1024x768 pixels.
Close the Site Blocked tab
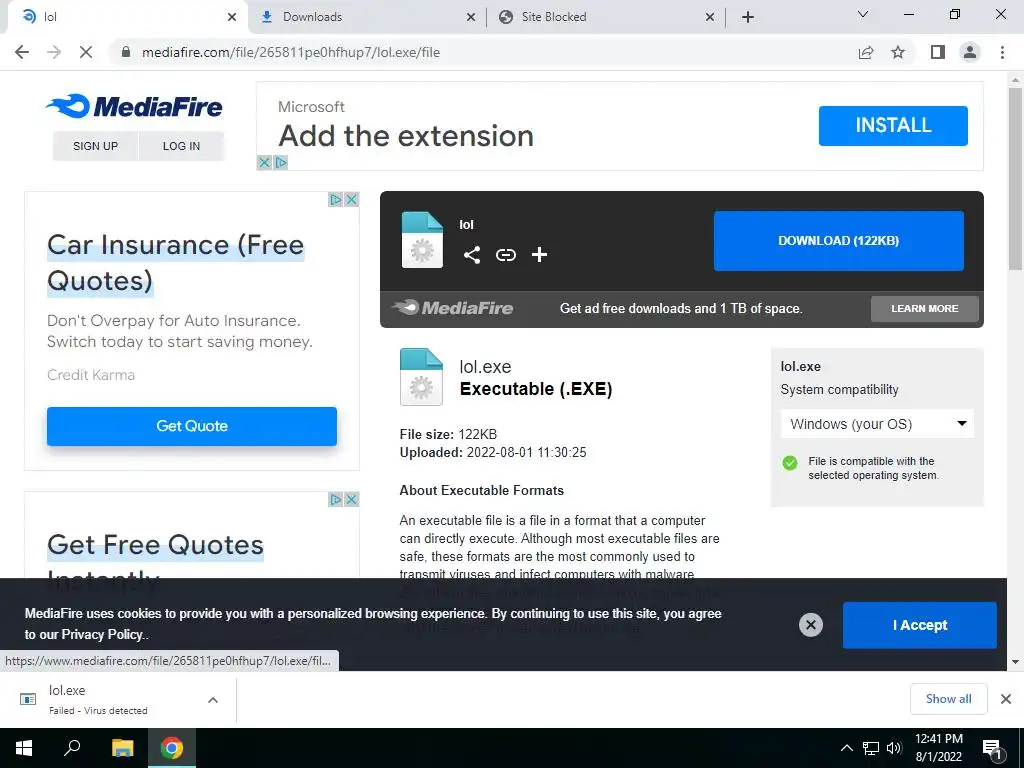710,17
